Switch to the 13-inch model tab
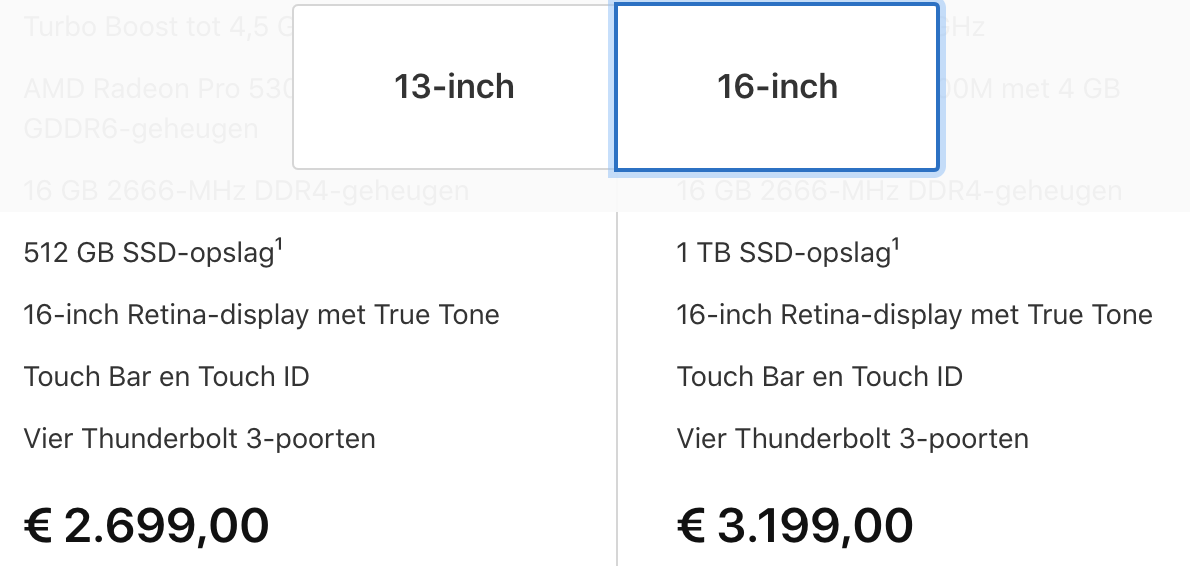The height and width of the screenshot is (566, 1190). click(x=454, y=87)
